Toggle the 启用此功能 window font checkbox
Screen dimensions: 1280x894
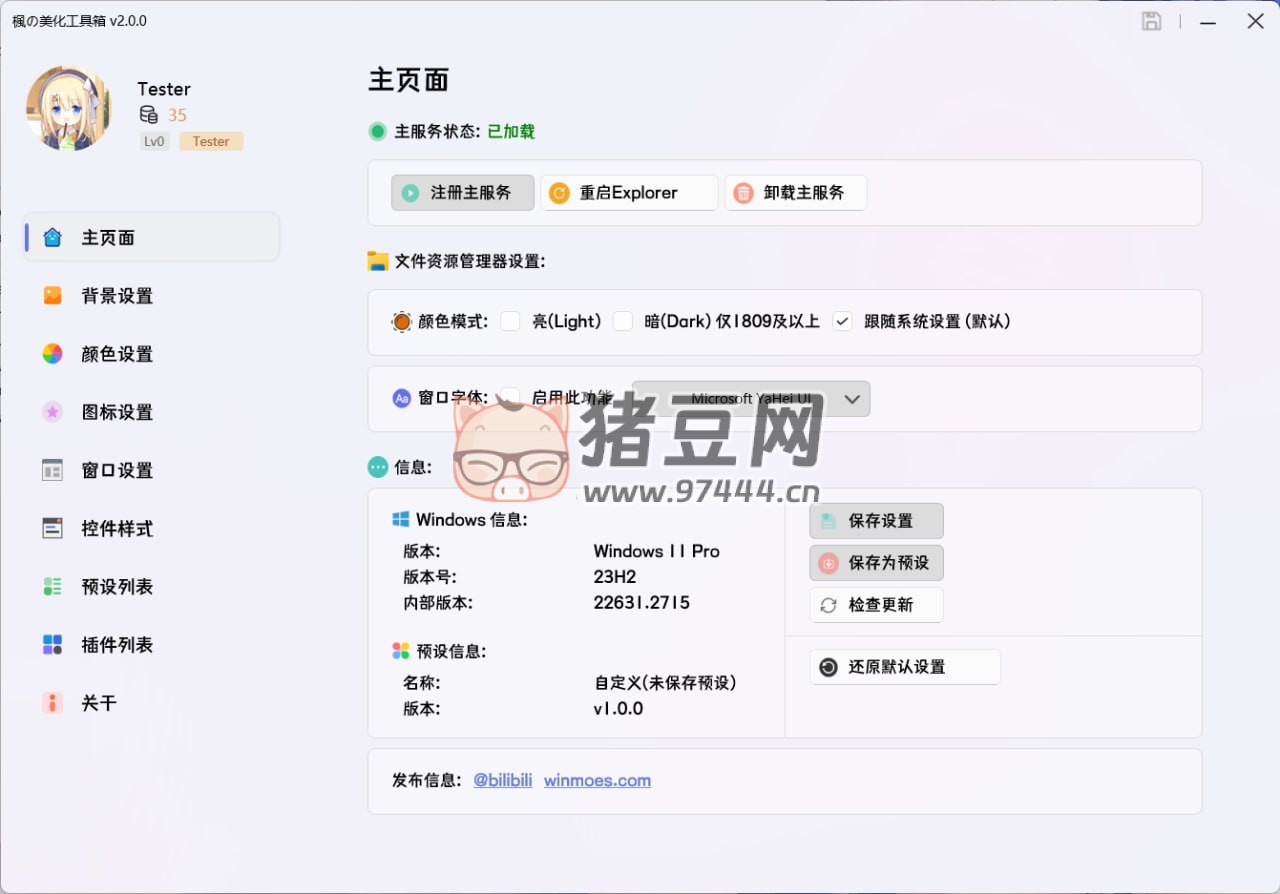tap(511, 396)
